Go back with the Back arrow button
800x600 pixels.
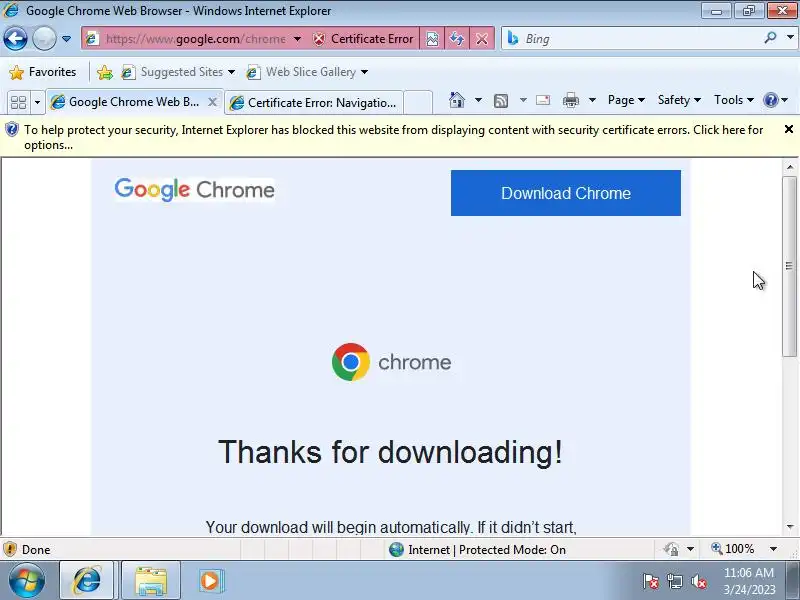15,39
